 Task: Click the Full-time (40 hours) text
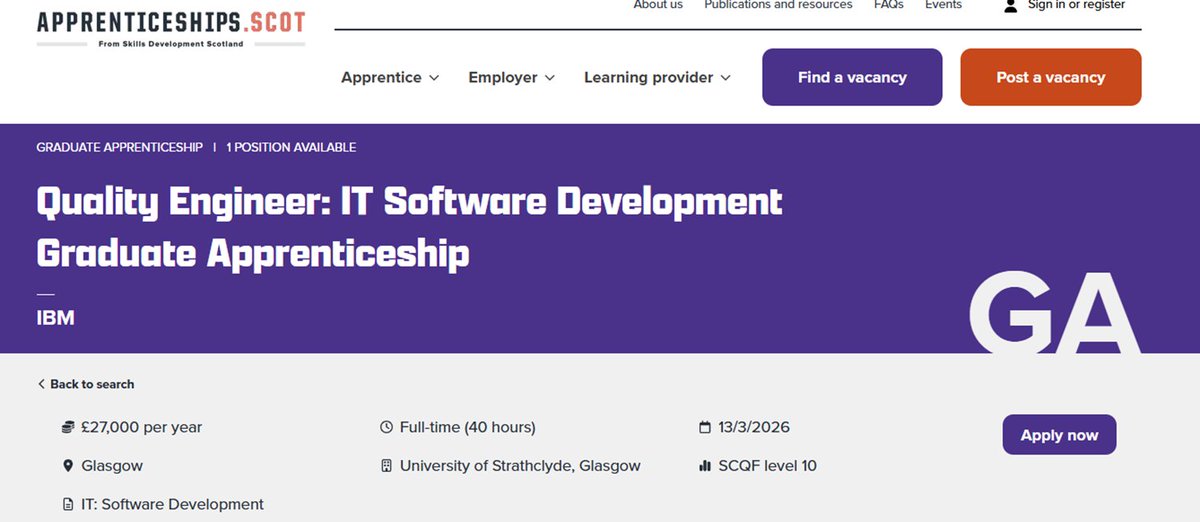(x=468, y=427)
